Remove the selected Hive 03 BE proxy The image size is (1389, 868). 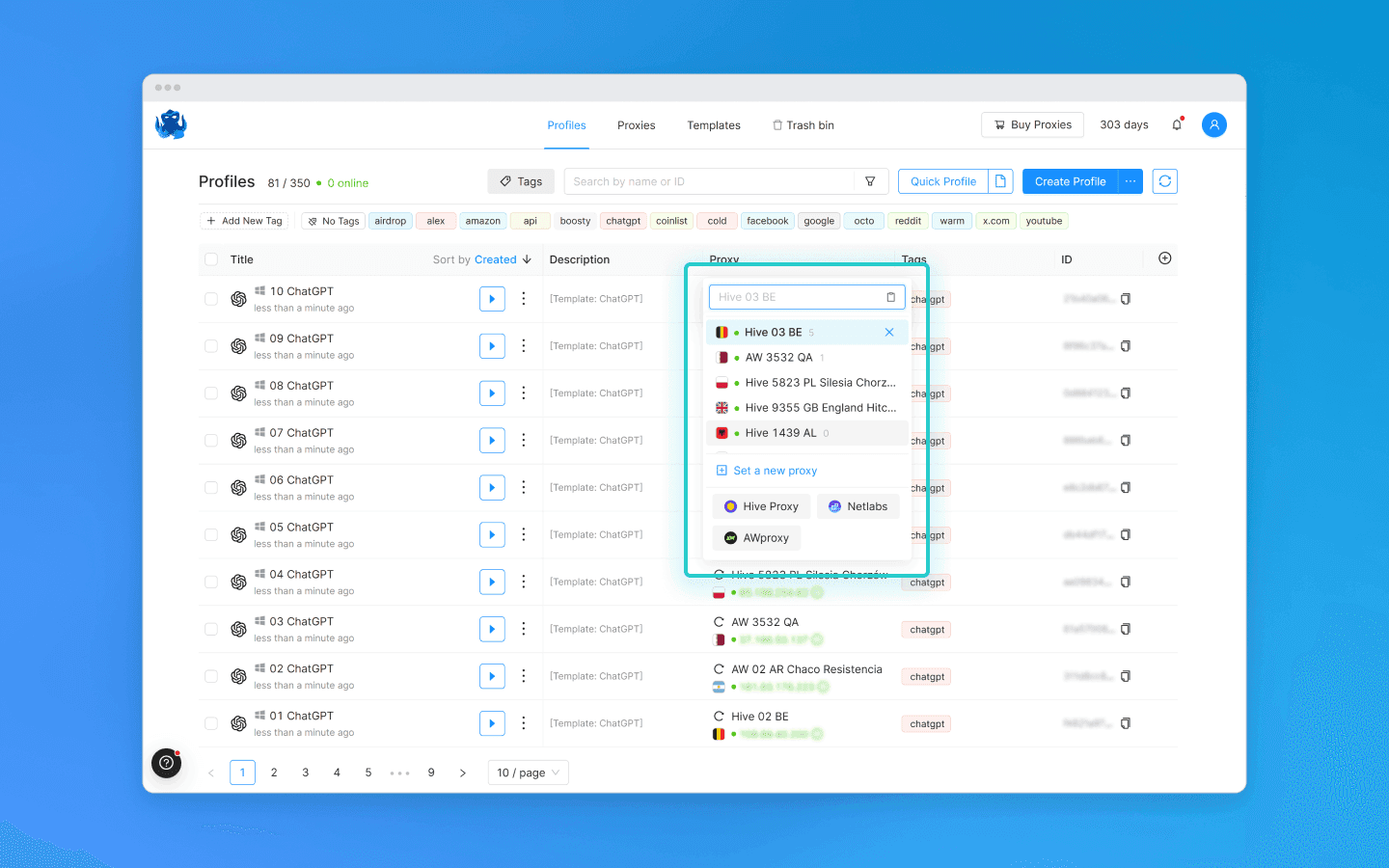pos(889,332)
